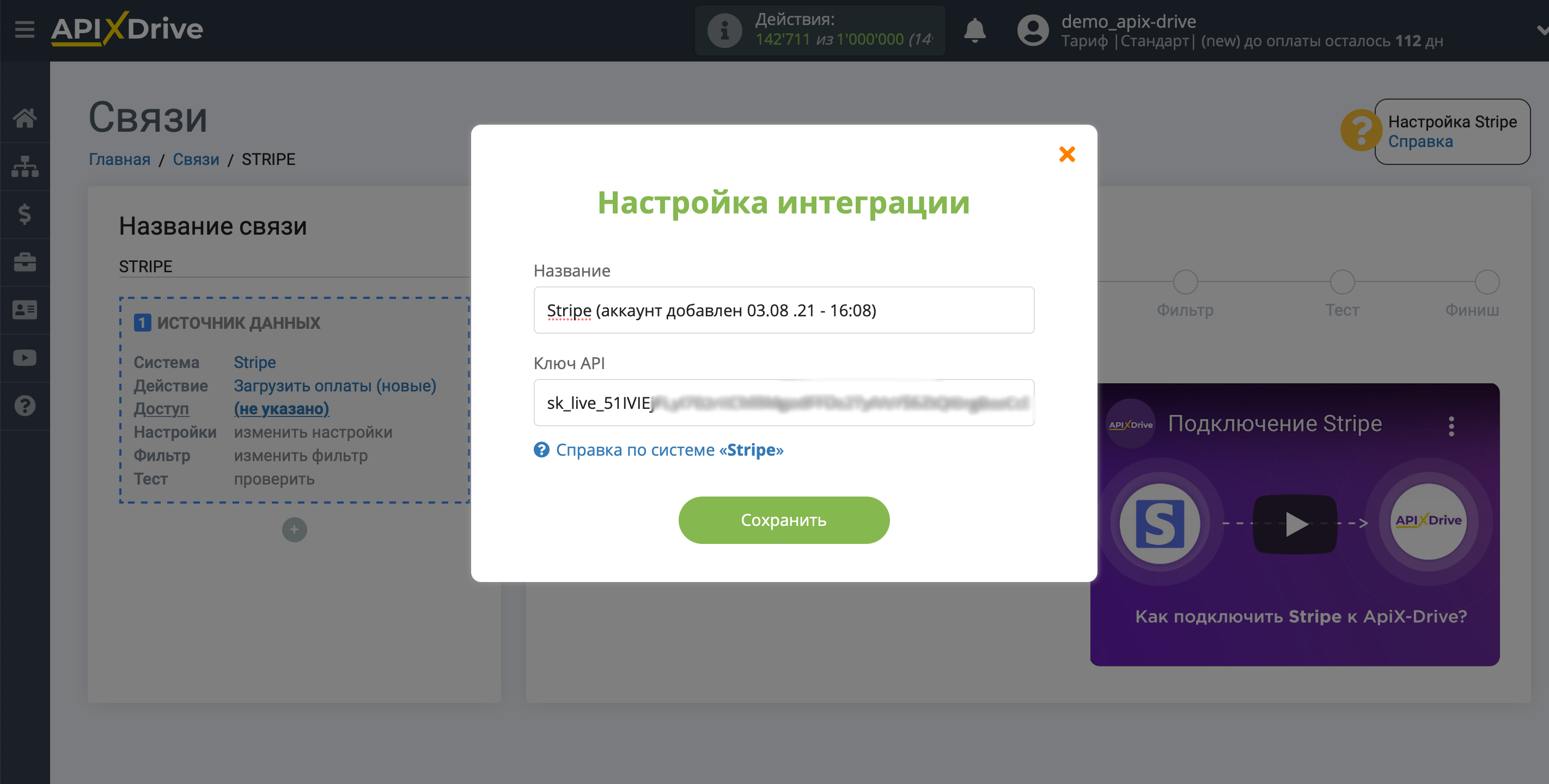Click the STRIPE connection name field
This screenshot has height=784, width=1549.
tap(294, 266)
